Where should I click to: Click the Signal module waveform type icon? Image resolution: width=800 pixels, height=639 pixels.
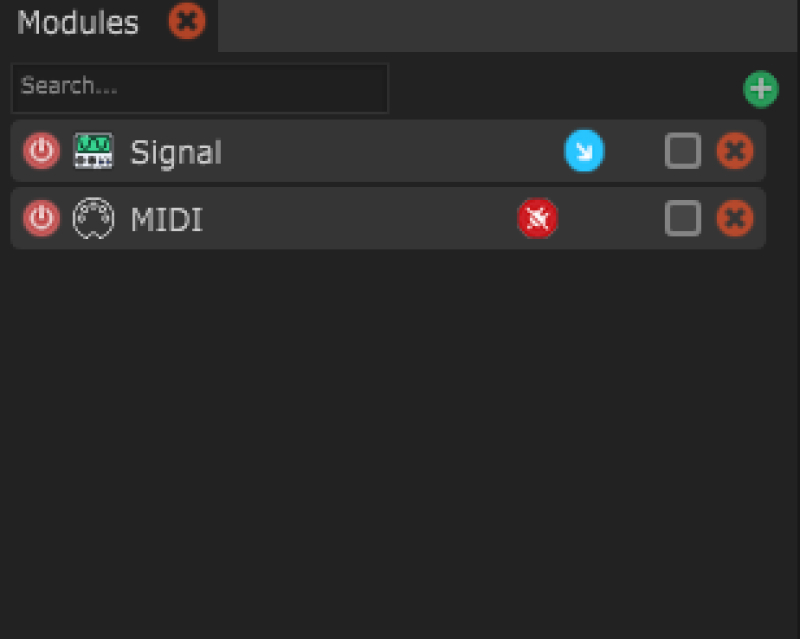(93, 152)
